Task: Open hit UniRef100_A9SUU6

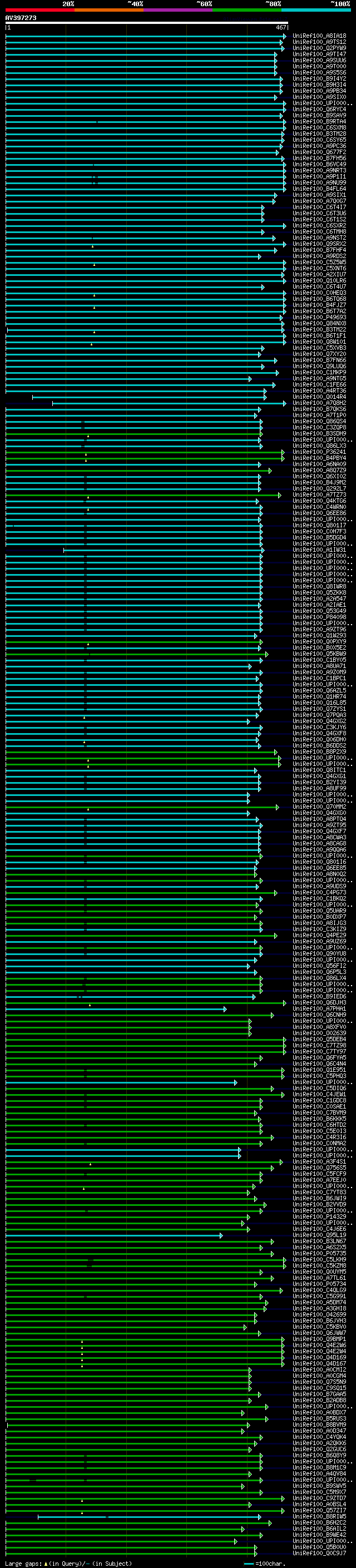Action: pyautogui.click(x=319, y=60)
